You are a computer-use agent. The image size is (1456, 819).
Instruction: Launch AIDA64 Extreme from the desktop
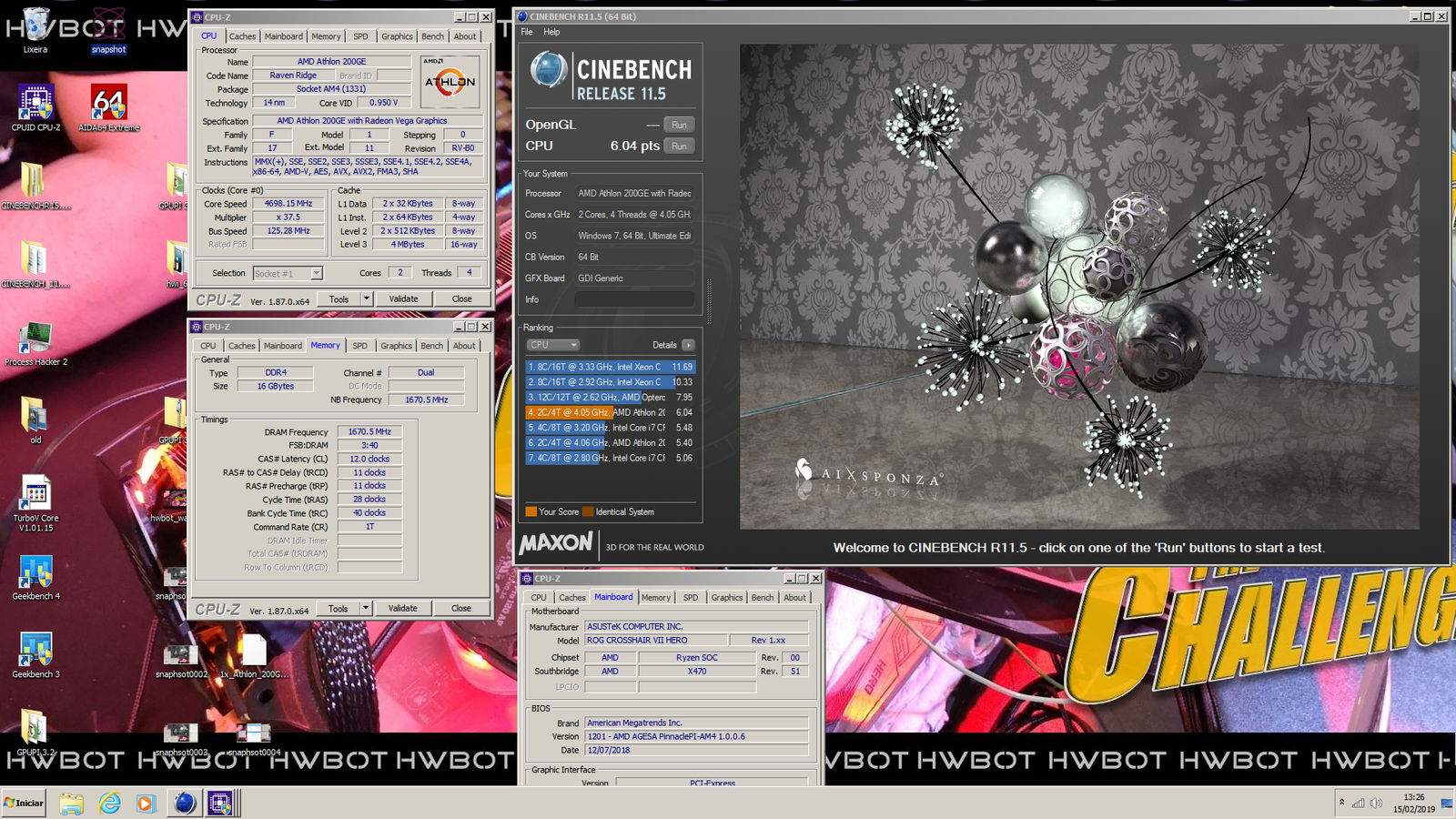tap(108, 105)
